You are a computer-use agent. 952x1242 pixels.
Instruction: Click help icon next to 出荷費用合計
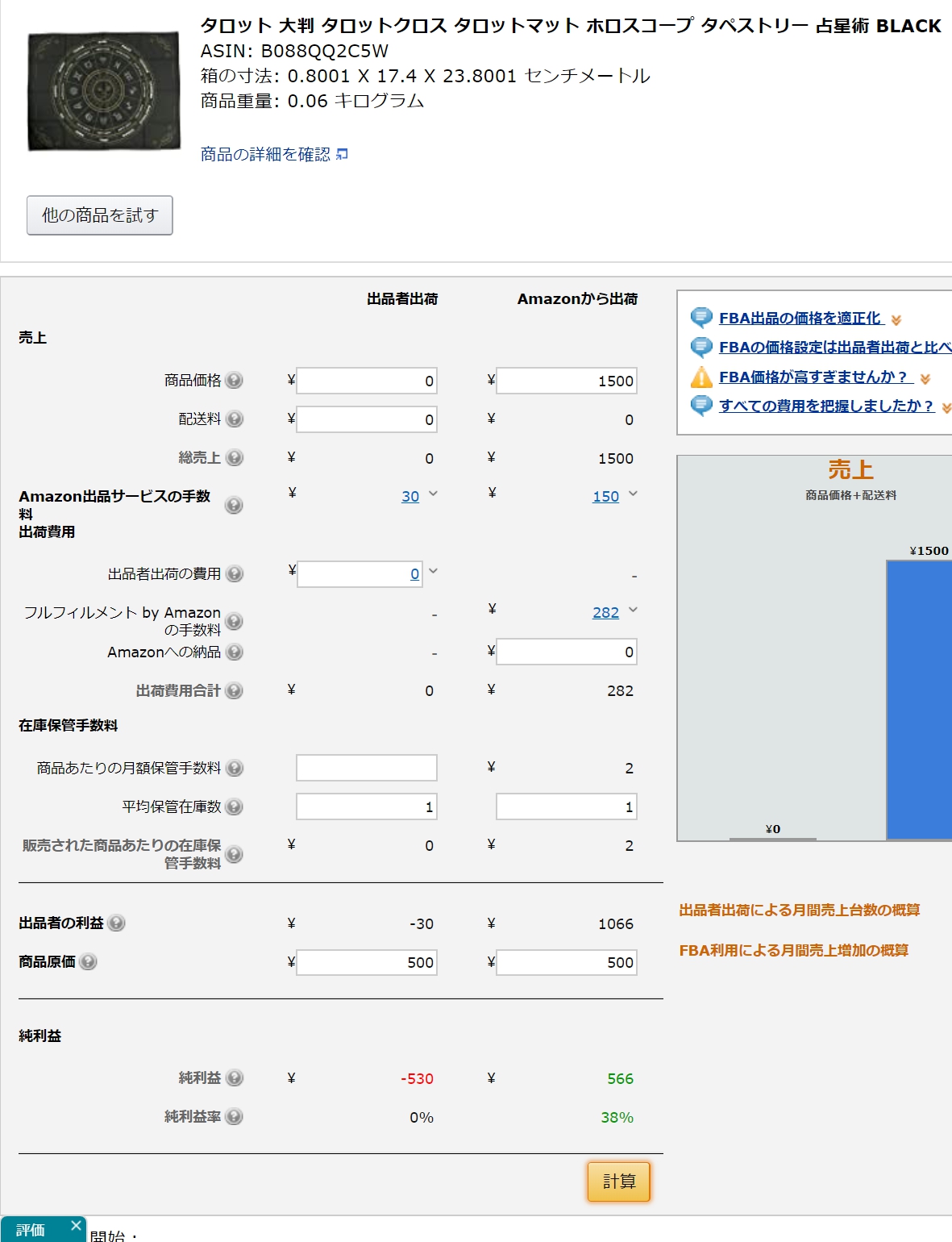tap(235, 690)
